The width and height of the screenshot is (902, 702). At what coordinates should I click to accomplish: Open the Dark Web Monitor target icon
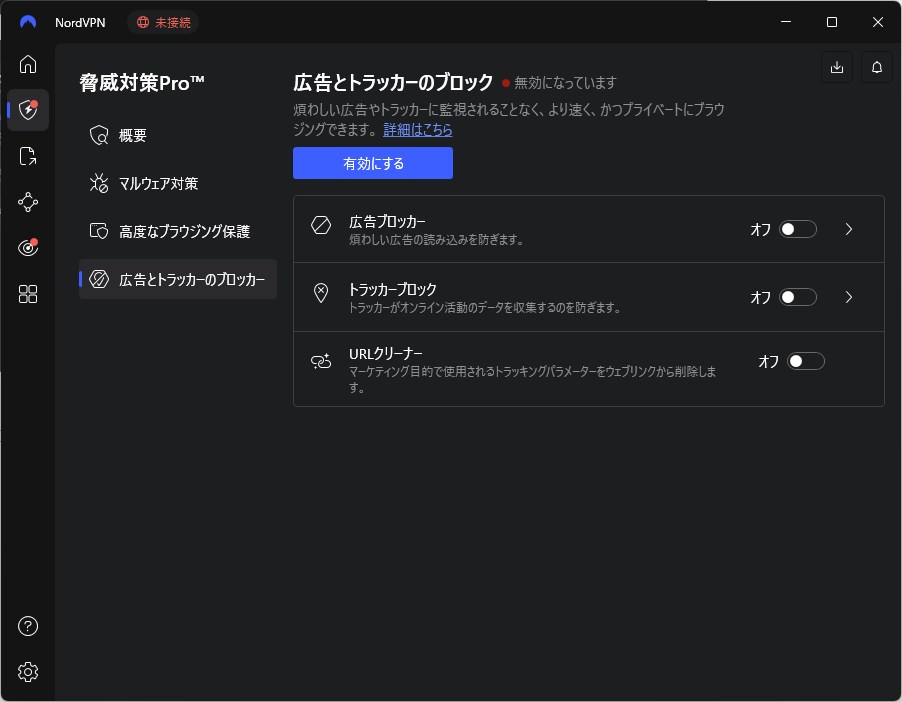coord(28,248)
